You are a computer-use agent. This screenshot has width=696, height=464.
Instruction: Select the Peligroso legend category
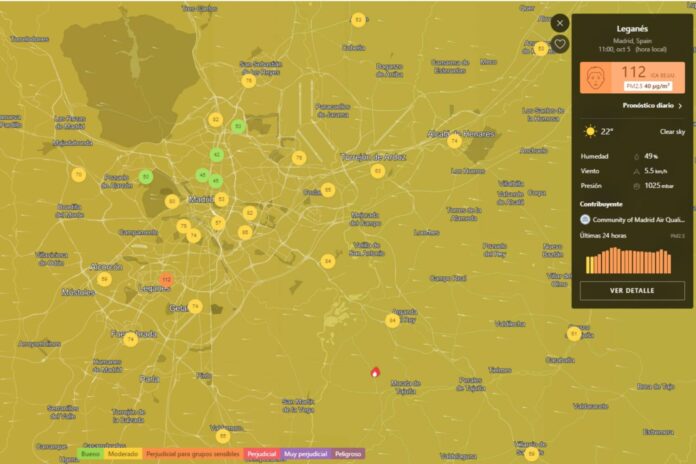[348, 453]
